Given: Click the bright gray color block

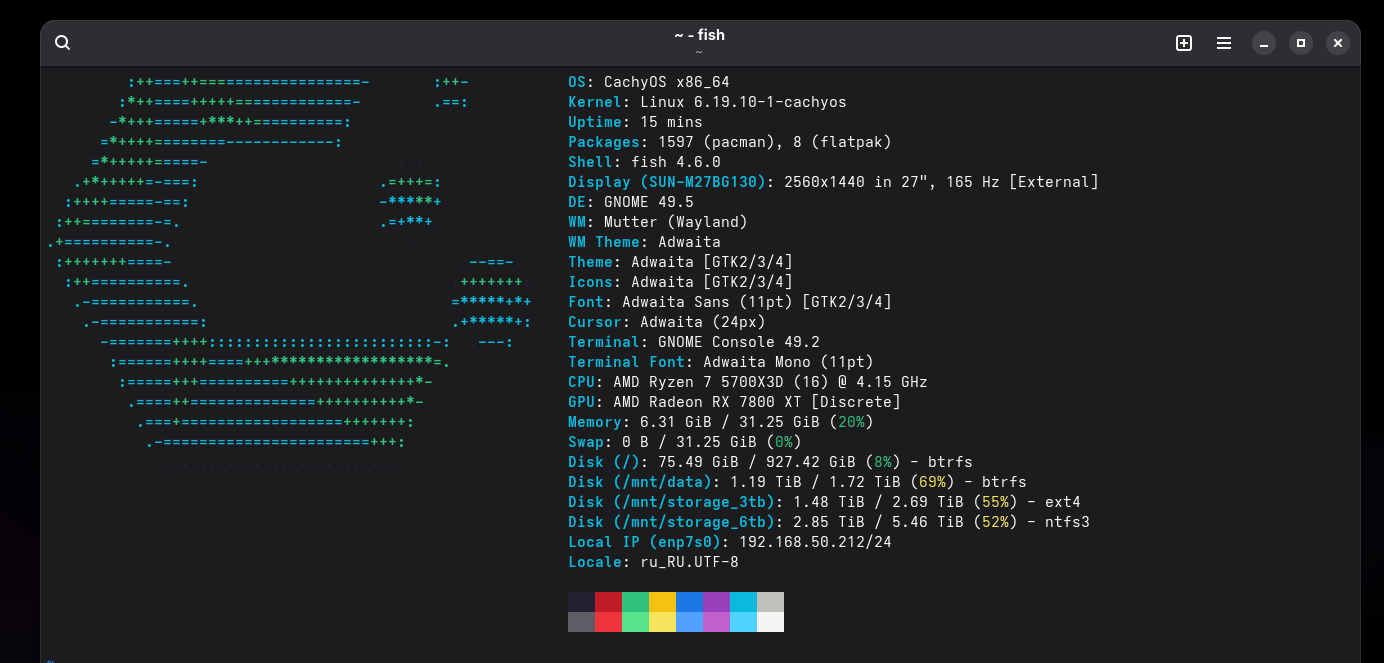Looking at the screenshot, I should [x=581, y=622].
